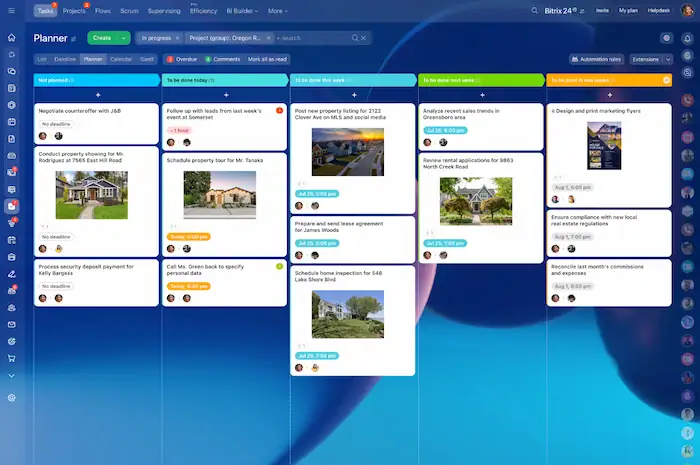Open the Supervising tab

tap(164, 11)
